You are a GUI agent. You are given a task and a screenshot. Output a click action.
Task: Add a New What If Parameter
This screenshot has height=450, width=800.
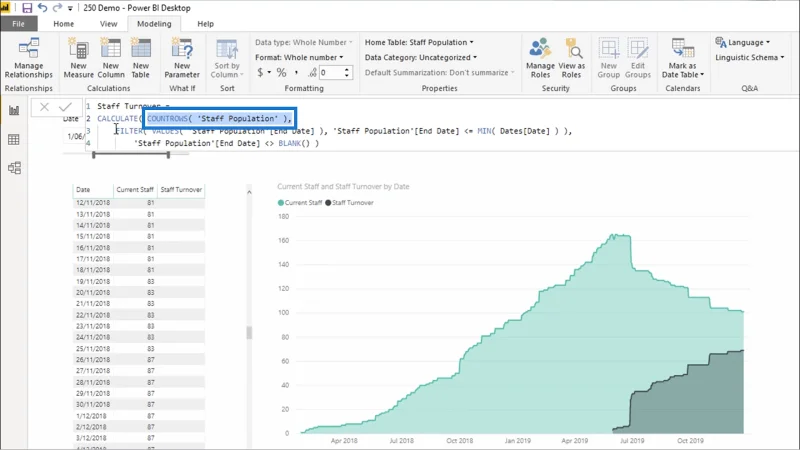coord(182,58)
